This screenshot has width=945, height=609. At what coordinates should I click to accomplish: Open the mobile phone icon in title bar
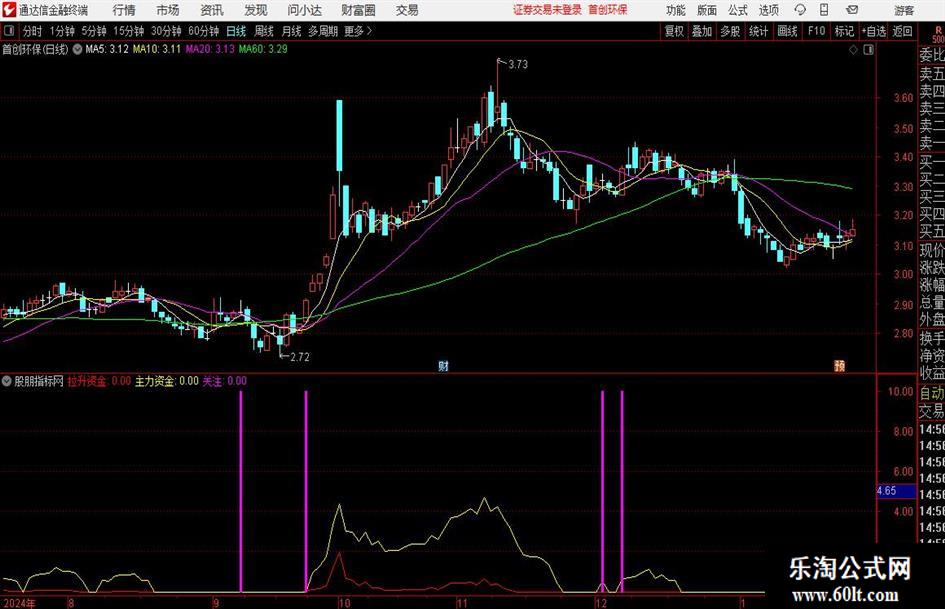coord(824,10)
